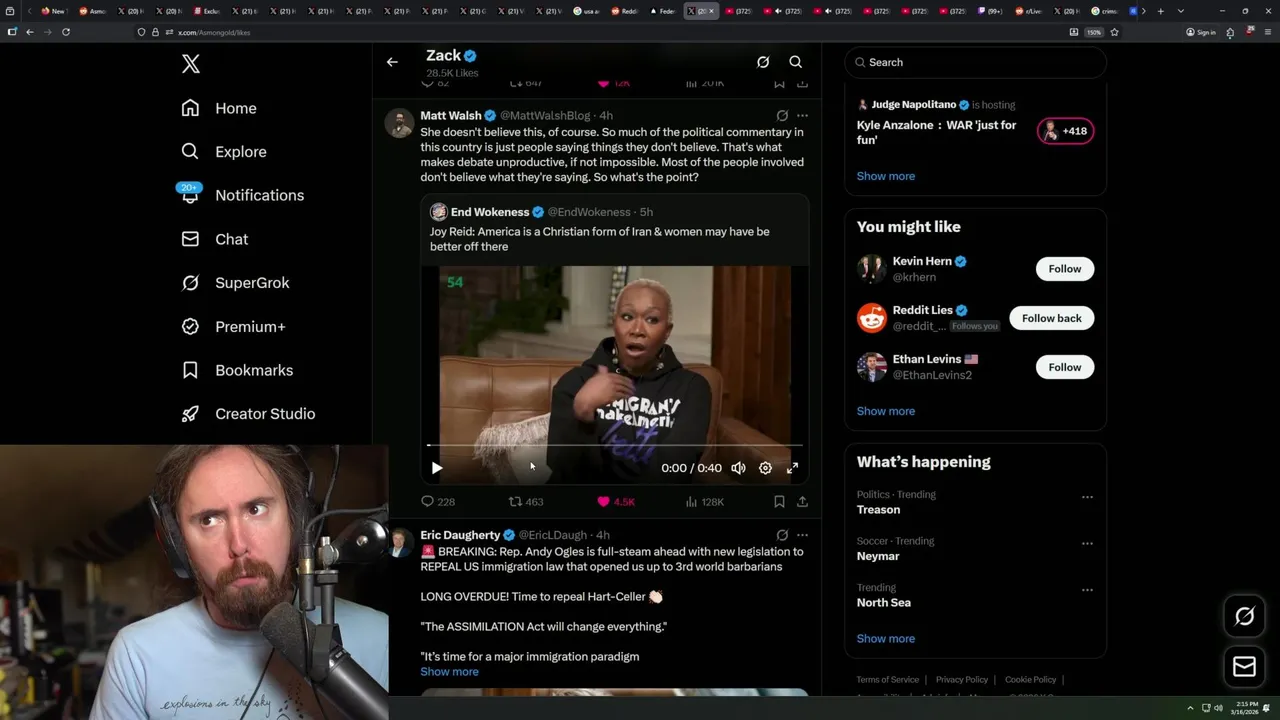1280x720 pixels.
Task: Open Home in the sidebar
Action: point(219,108)
